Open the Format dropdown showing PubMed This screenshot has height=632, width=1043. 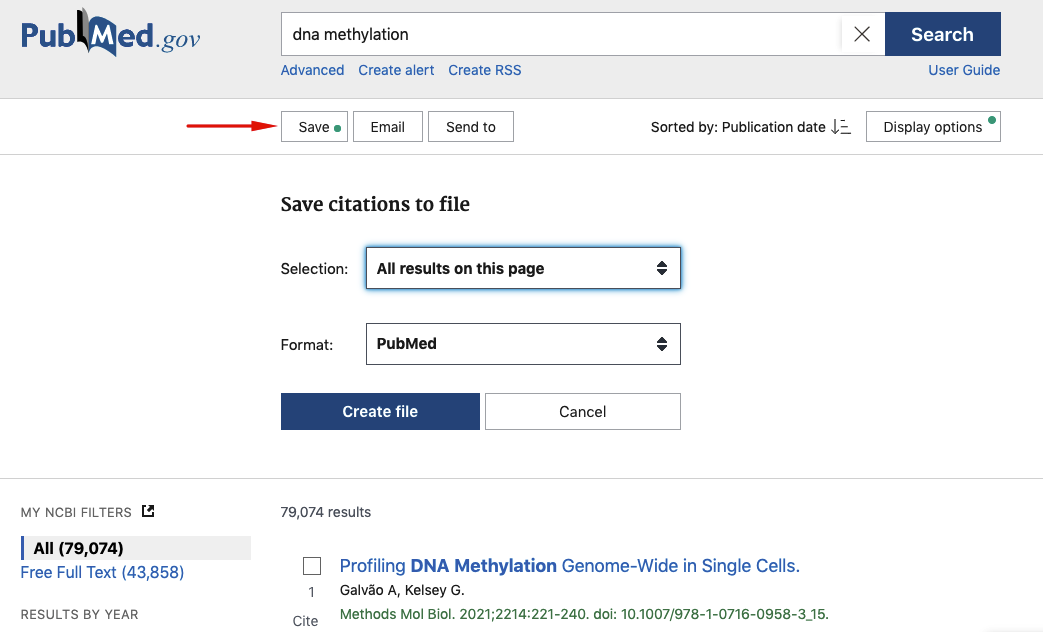click(523, 344)
